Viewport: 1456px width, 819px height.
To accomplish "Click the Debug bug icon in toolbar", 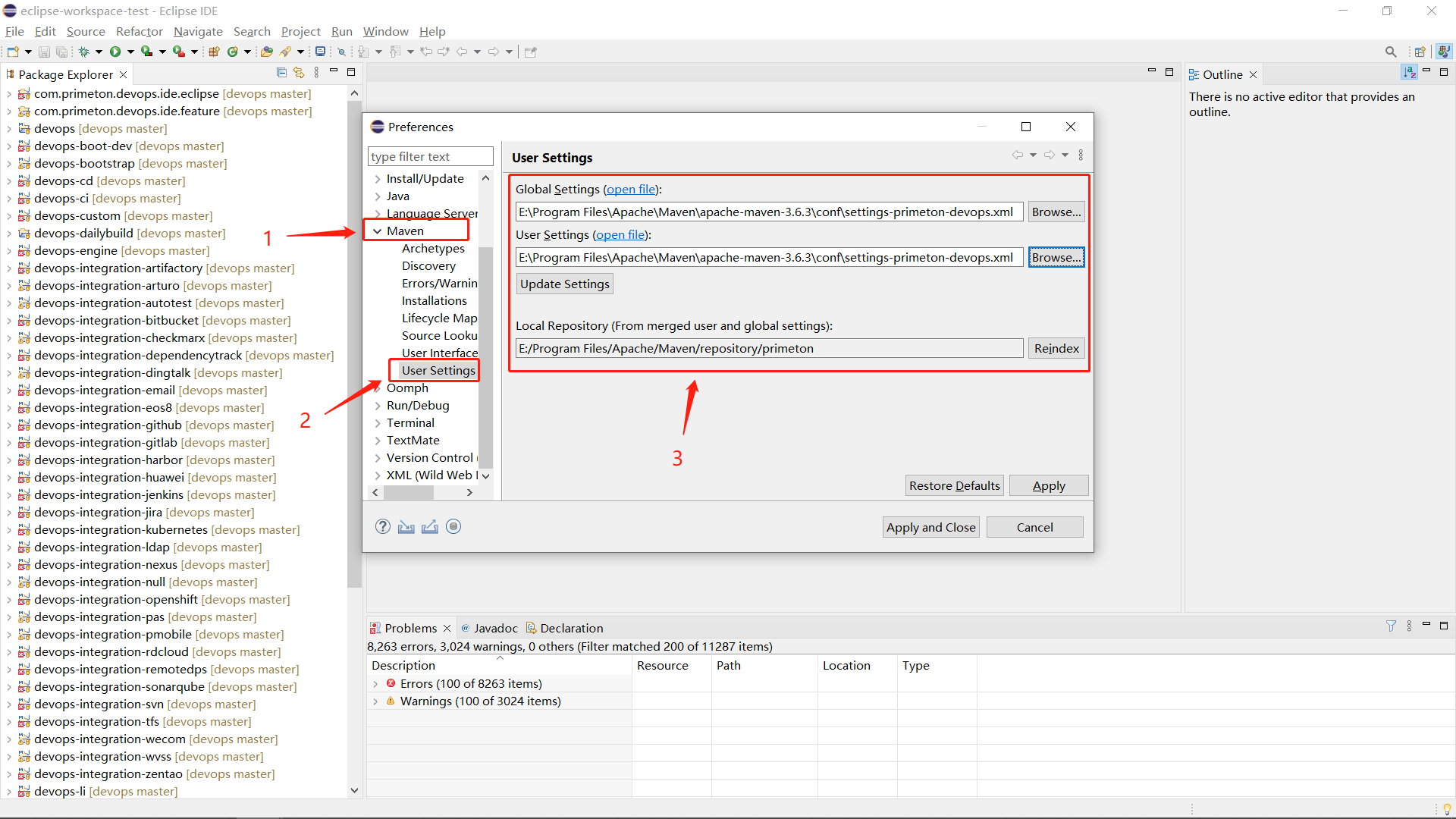I will pos(83,52).
